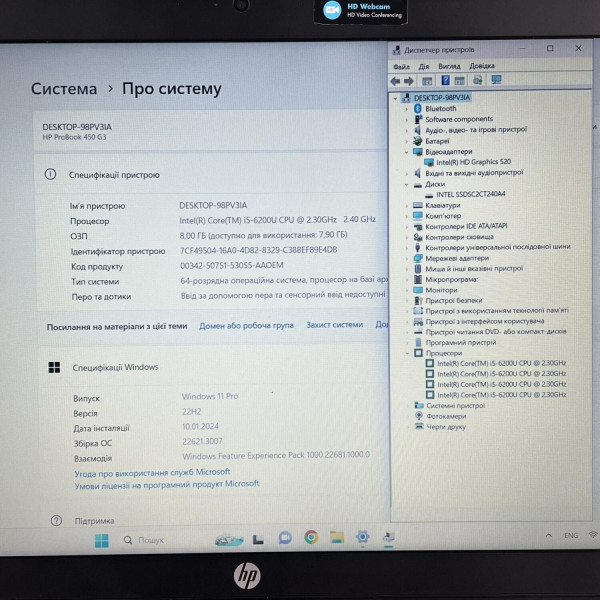
Task: Select first Intel Core i5-6200U processor entry
Action: click(x=501, y=363)
